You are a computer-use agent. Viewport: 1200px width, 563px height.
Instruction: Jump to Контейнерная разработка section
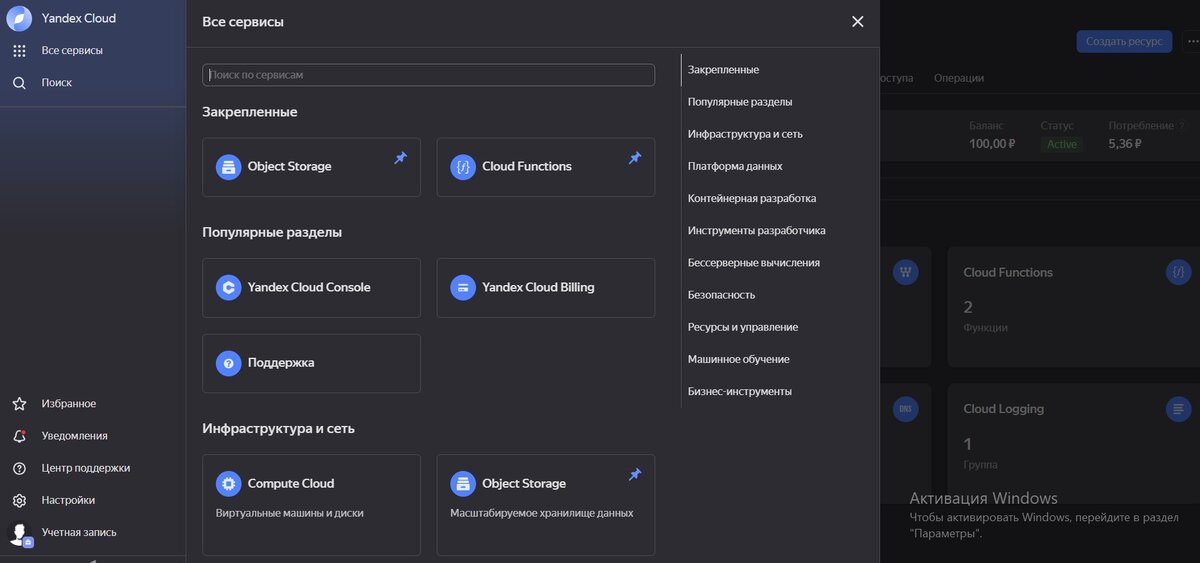[x=752, y=198]
